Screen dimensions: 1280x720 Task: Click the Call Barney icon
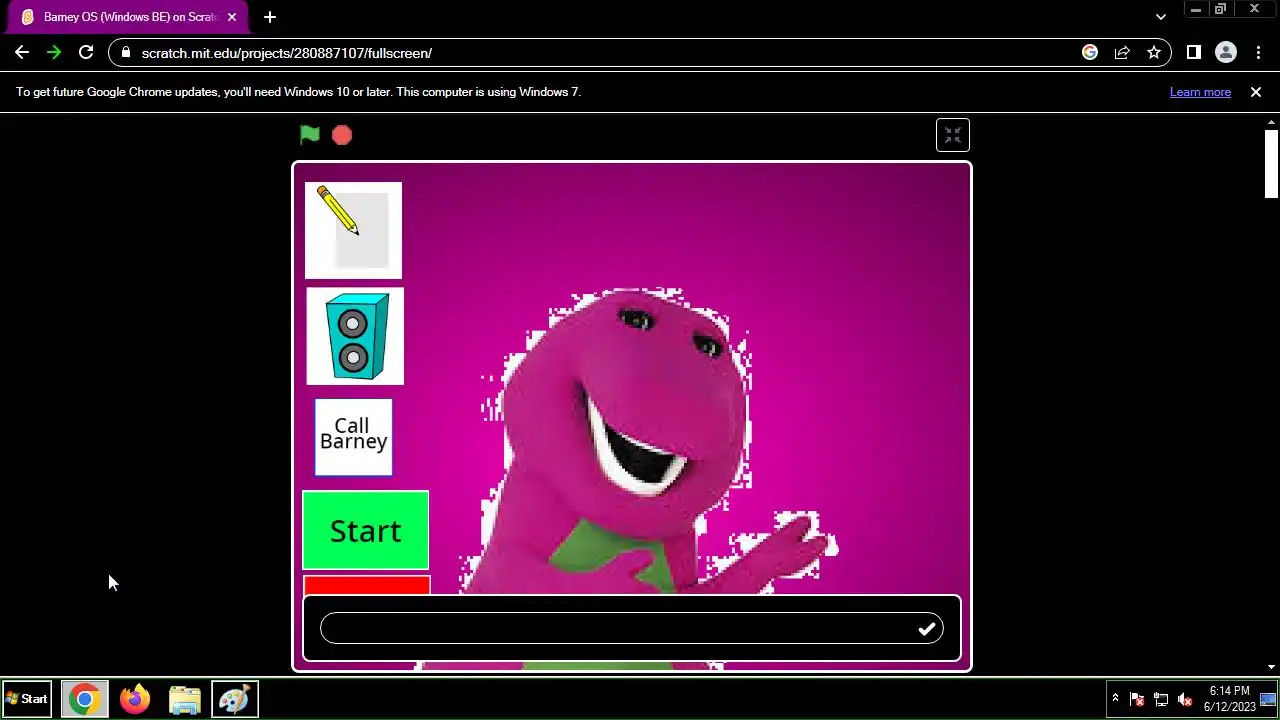[x=353, y=436]
